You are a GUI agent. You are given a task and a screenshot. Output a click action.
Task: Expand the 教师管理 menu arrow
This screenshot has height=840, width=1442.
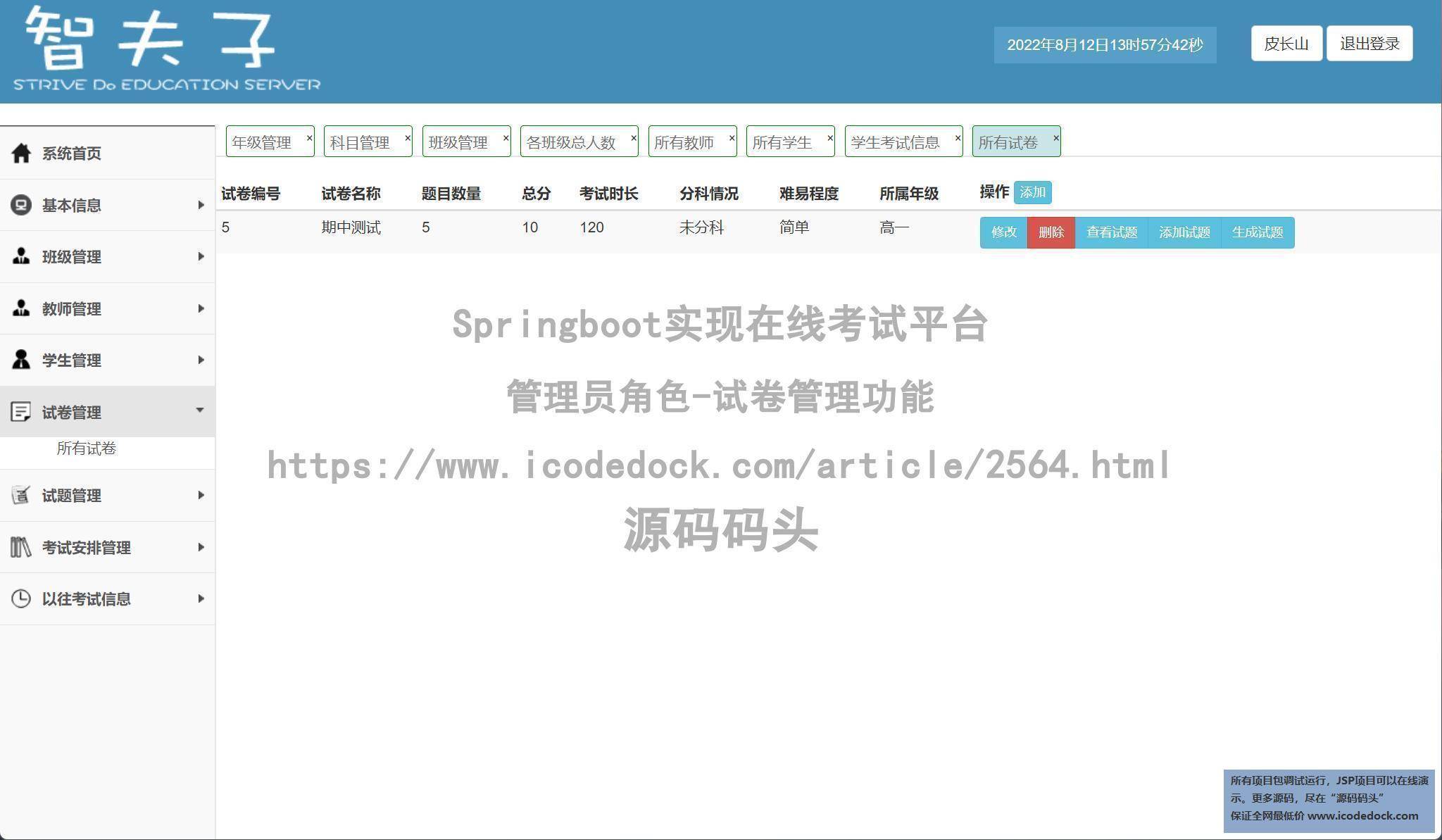201,308
